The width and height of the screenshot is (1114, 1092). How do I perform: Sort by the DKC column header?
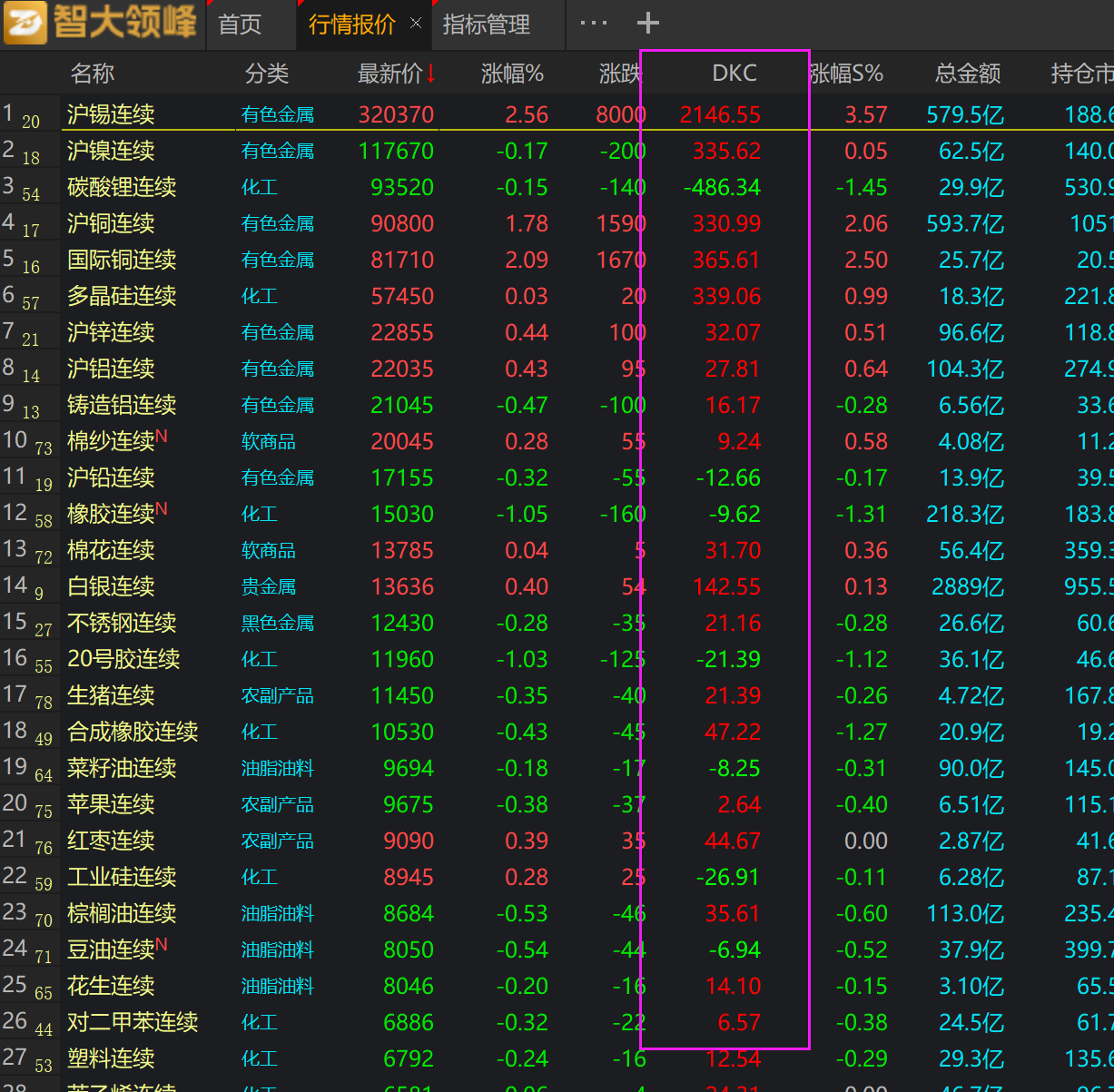click(x=734, y=74)
